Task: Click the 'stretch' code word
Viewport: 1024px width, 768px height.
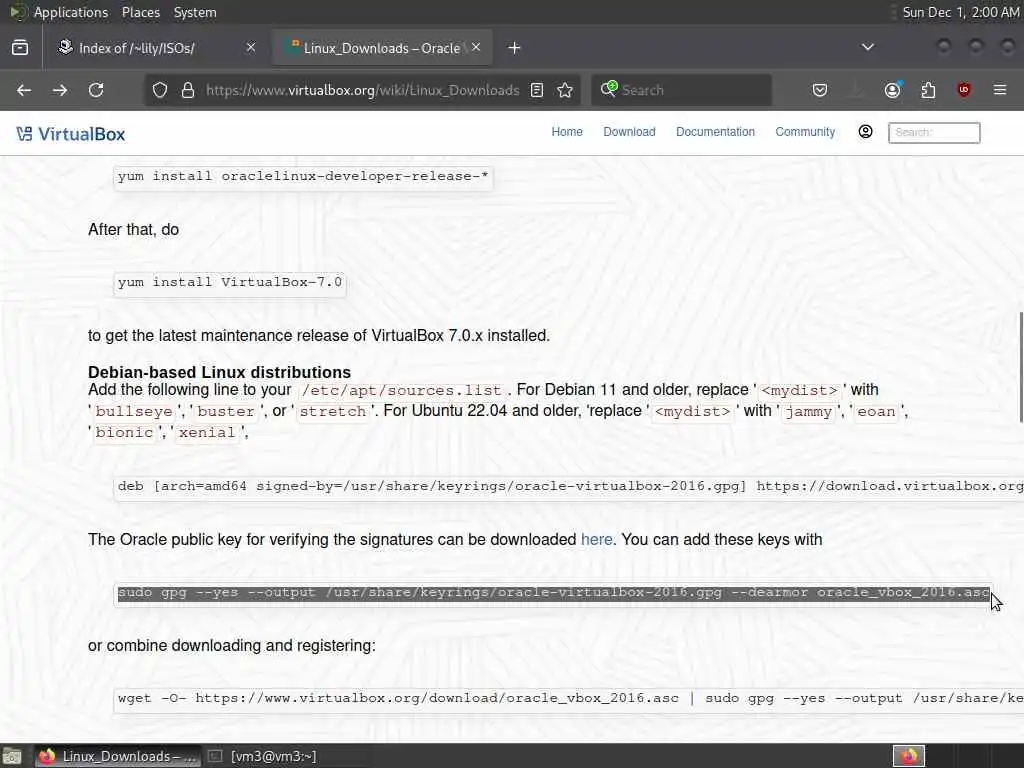Action: [332, 411]
